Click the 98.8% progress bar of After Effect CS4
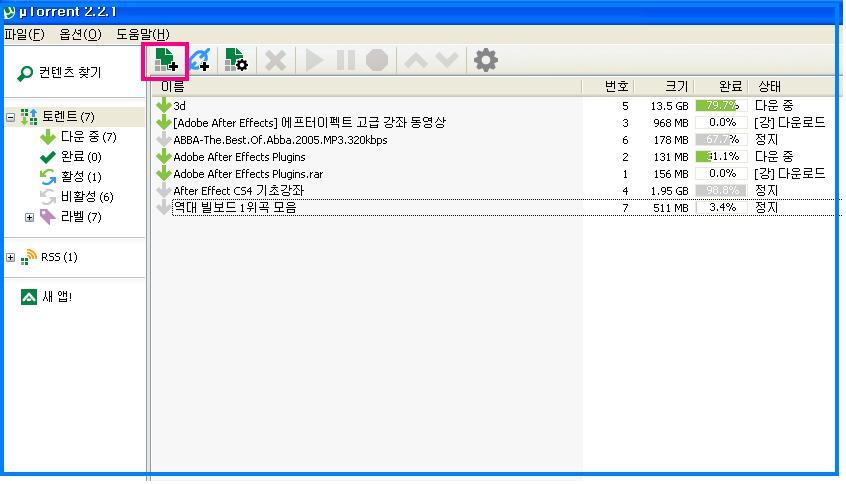This screenshot has height=484, width=846. click(721, 190)
